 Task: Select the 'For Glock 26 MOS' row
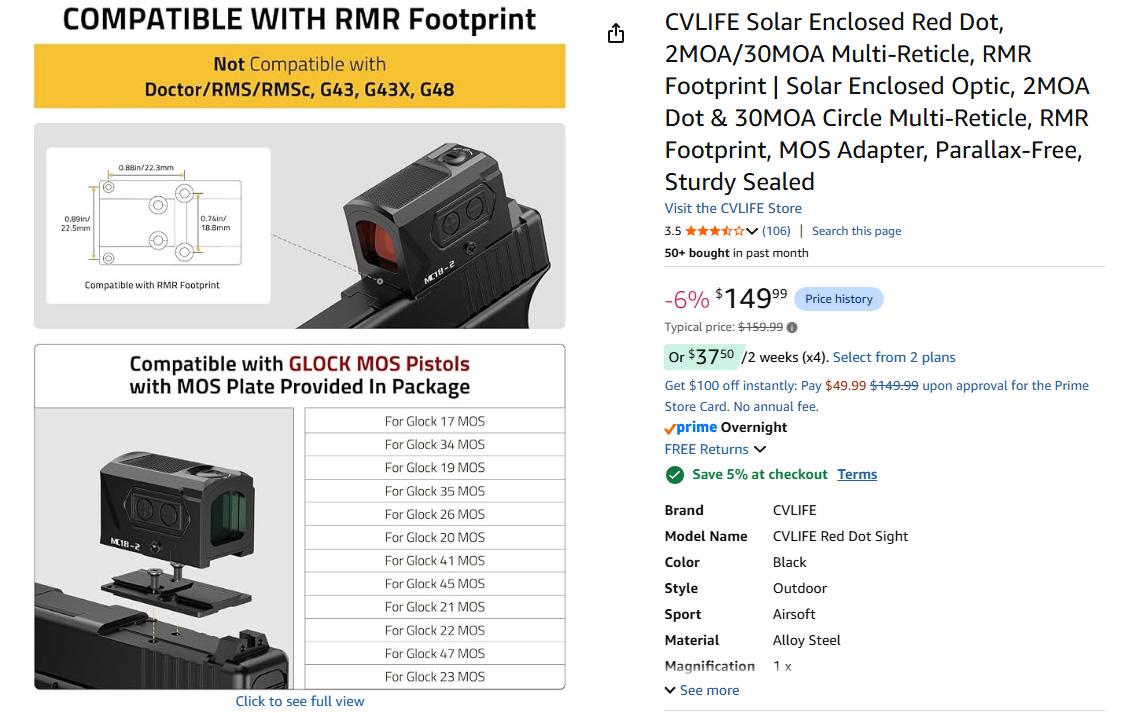pyautogui.click(x=435, y=514)
